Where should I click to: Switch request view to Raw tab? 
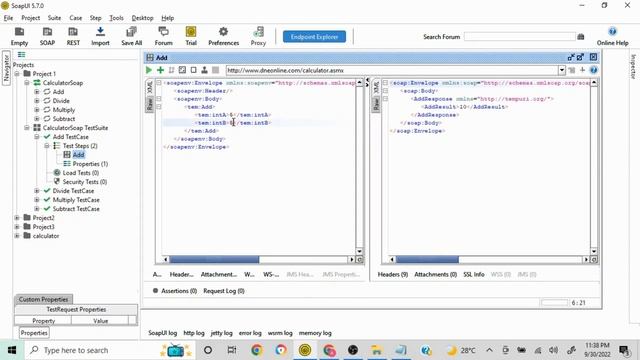pyautogui.click(x=150, y=104)
